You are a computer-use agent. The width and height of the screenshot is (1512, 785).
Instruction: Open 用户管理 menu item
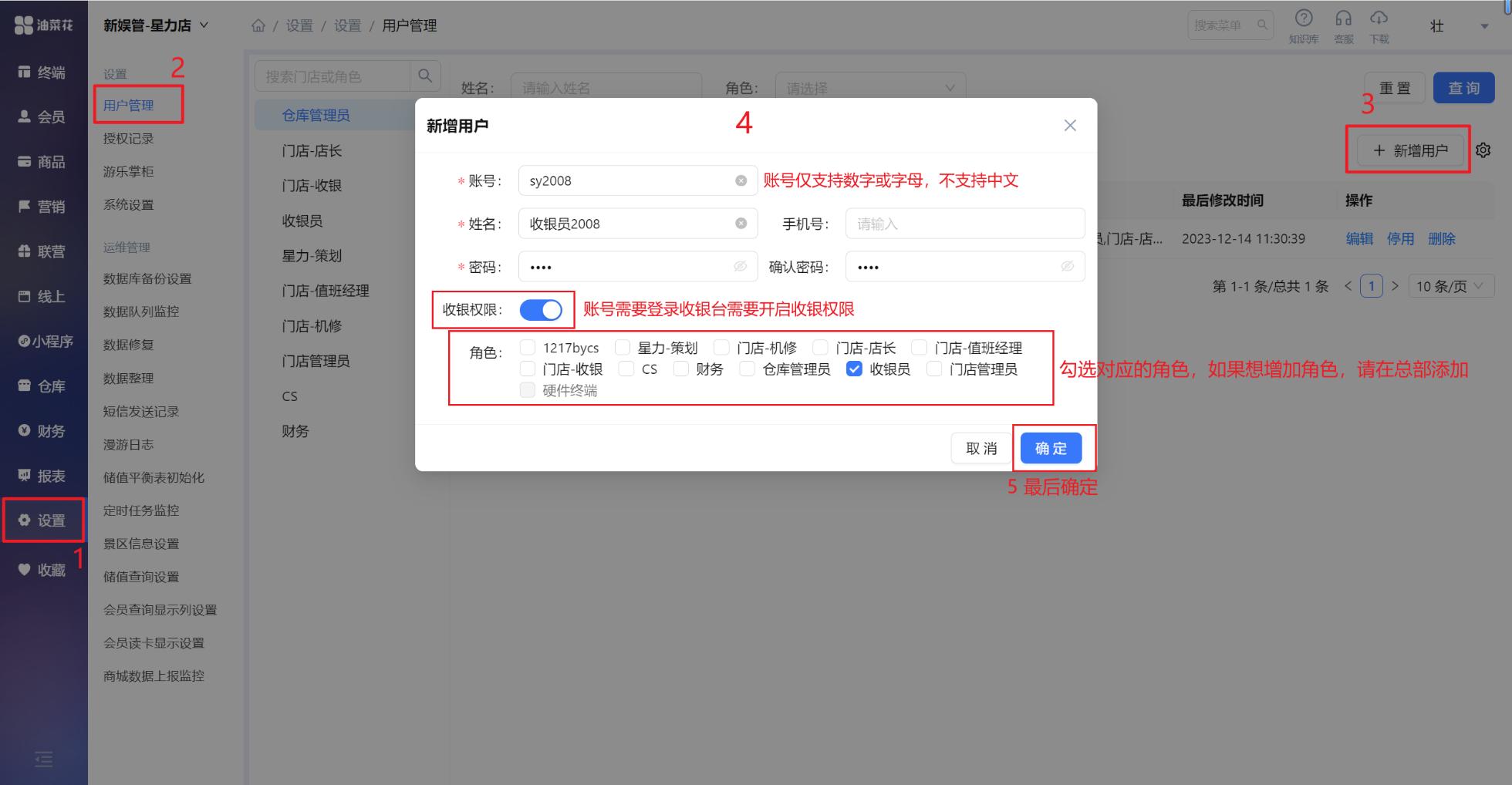pyautogui.click(x=129, y=106)
